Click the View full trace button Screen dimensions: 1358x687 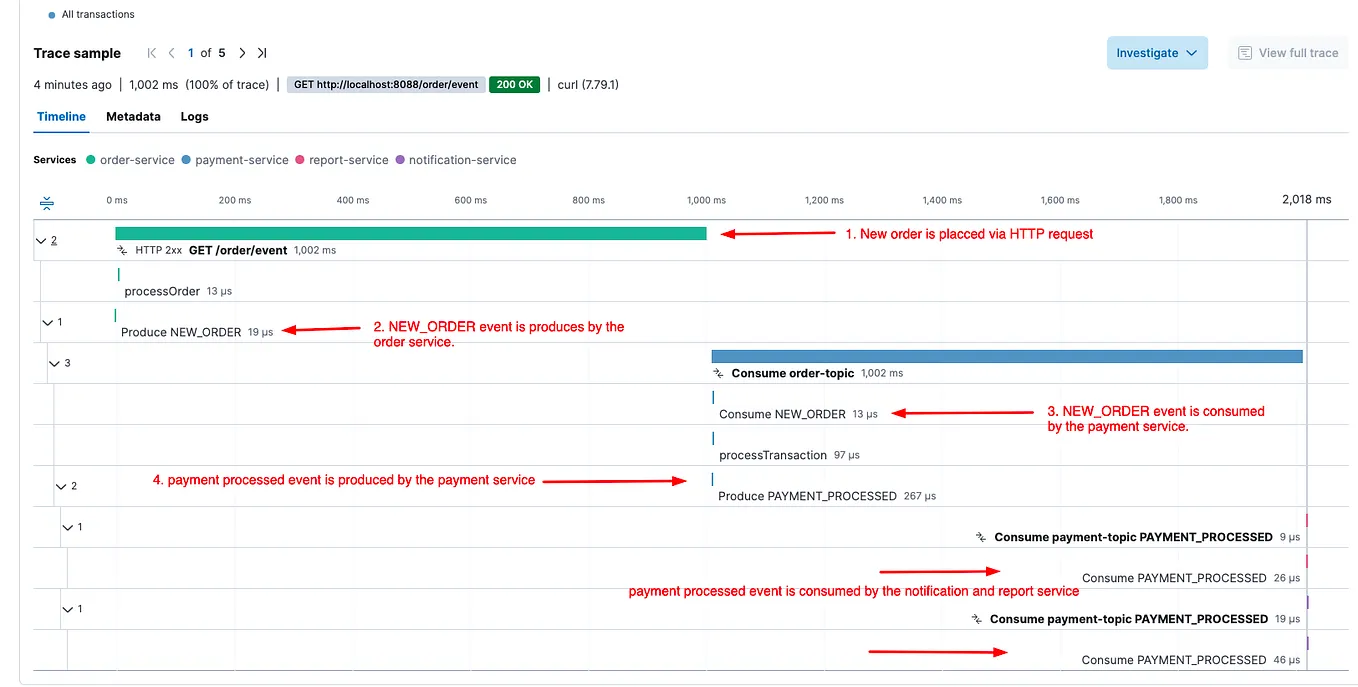[x=1288, y=53]
